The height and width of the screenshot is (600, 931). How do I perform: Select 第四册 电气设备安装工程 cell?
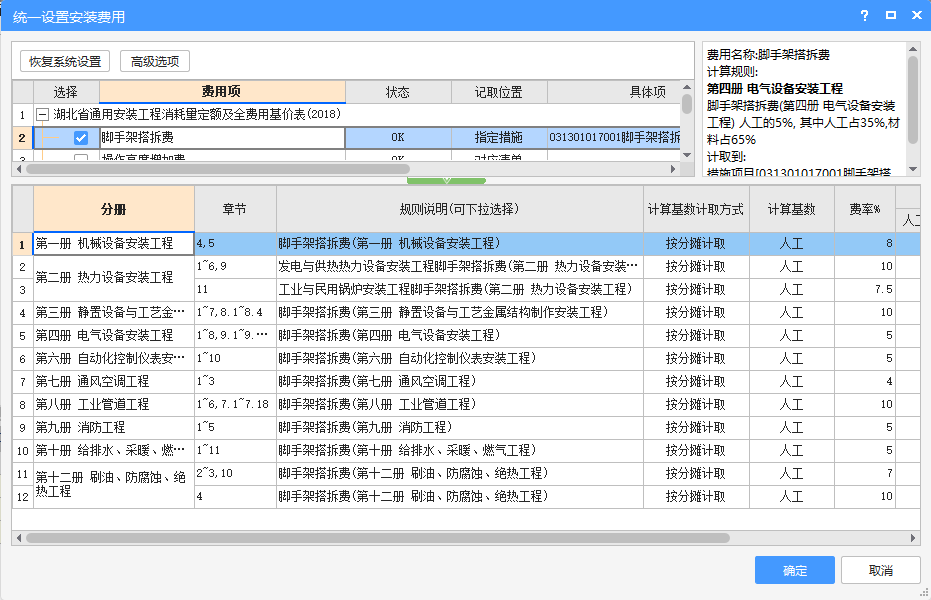(113, 335)
